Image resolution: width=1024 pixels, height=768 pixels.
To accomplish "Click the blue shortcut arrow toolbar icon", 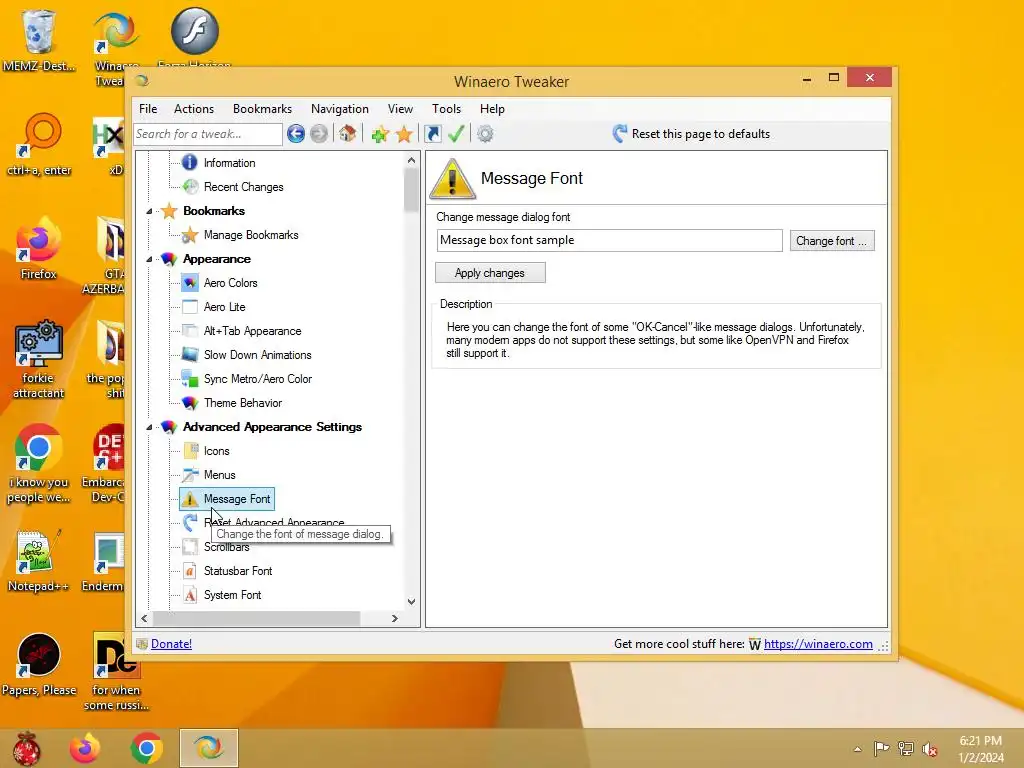I will pos(432,134).
